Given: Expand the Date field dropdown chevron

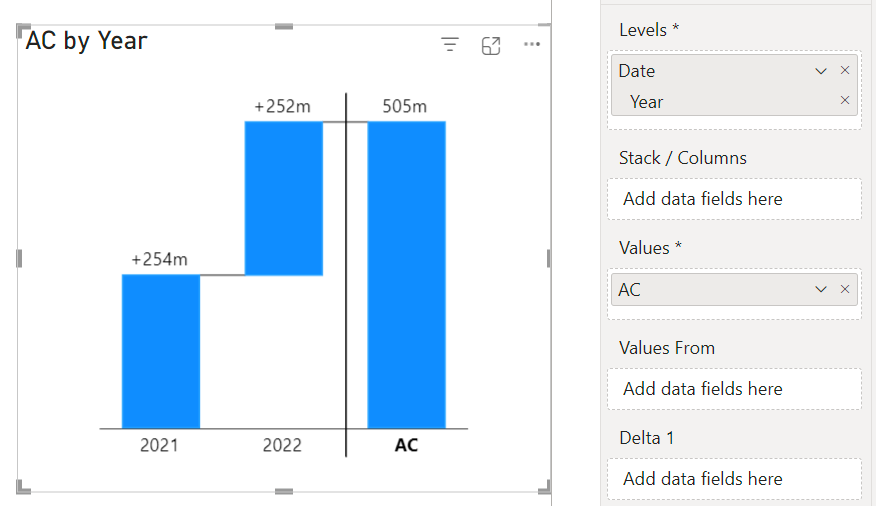Looking at the screenshot, I should [x=821, y=71].
